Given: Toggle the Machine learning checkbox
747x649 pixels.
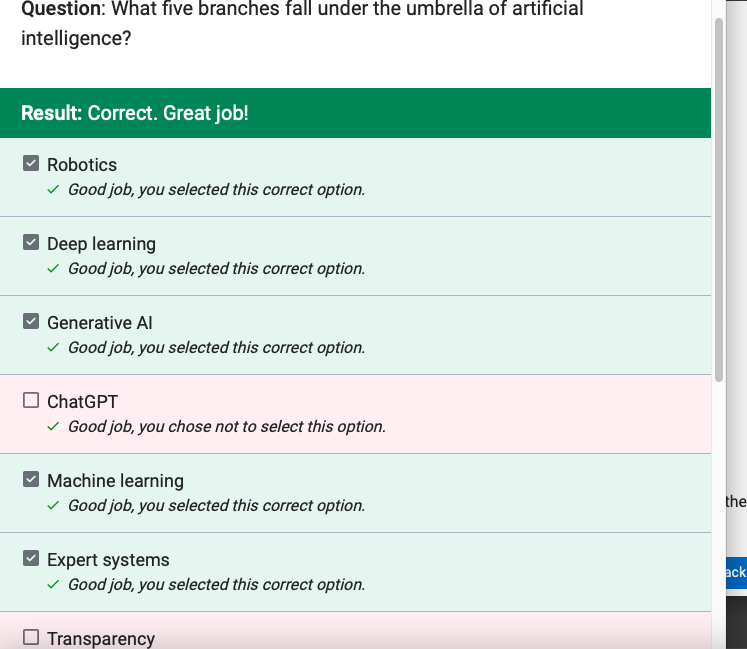Looking at the screenshot, I should pos(31,479).
